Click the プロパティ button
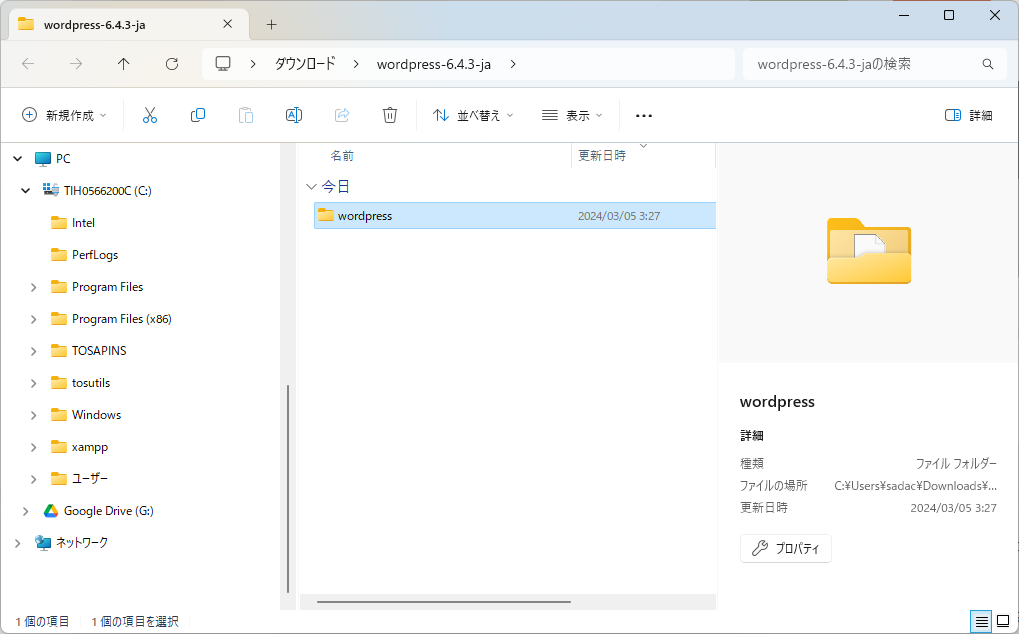The height and width of the screenshot is (634, 1019). pyautogui.click(x=786, y=548)
